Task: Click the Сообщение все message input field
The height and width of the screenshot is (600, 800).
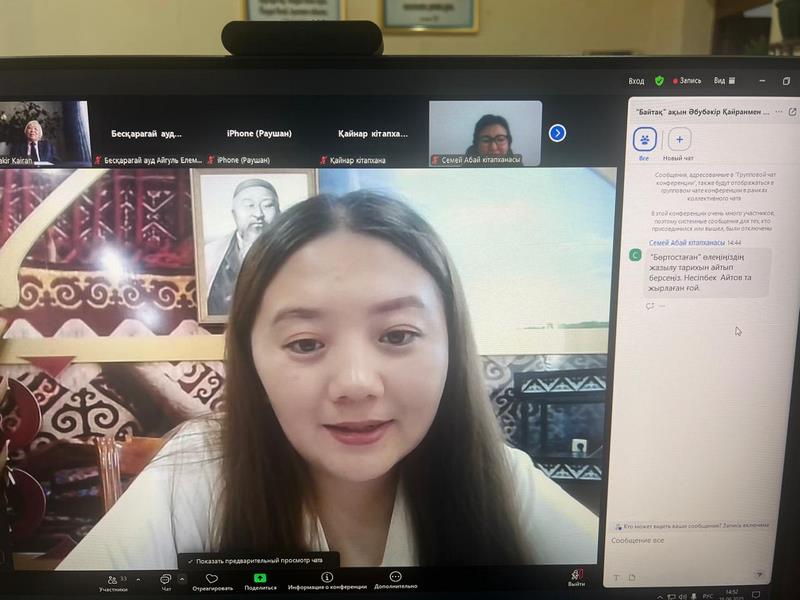Action: tap(690, 541)
